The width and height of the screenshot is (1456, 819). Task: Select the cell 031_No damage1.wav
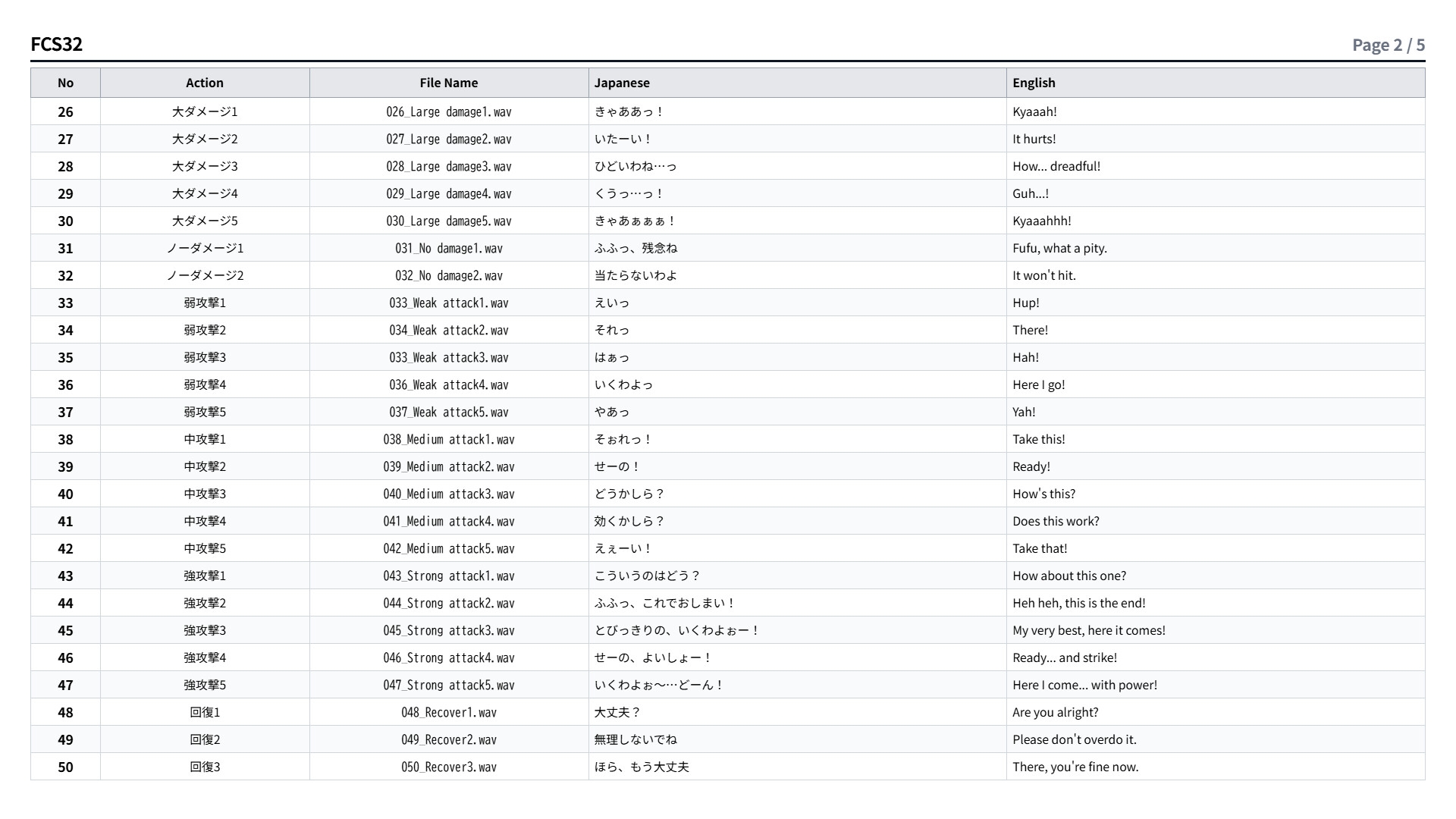(449, 248)
